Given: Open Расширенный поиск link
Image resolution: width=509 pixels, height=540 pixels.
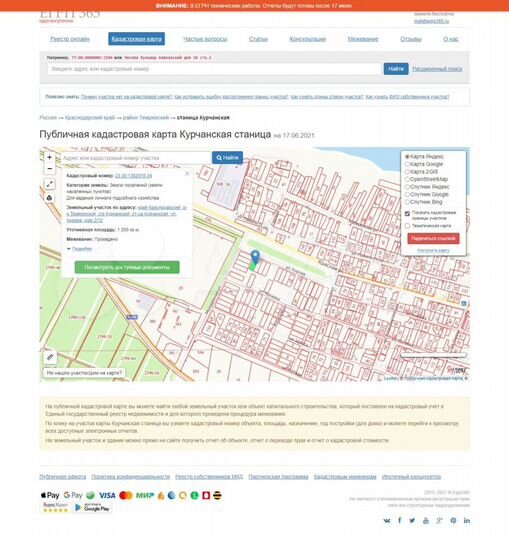Looking at the screenshot, I should tap(437, 69).
